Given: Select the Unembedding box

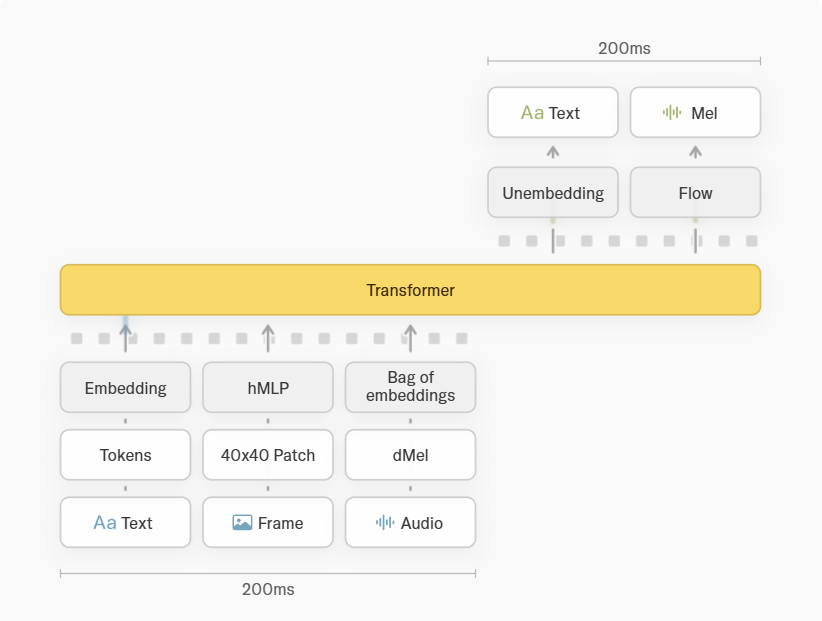Looking at the screenshot, I should [x=553, y=192].
